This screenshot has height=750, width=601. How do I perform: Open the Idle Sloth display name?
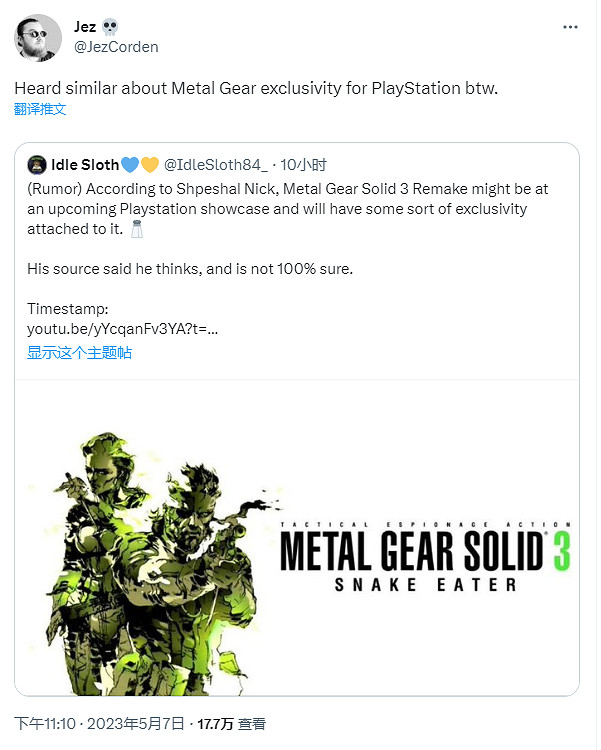click(83, 164)
